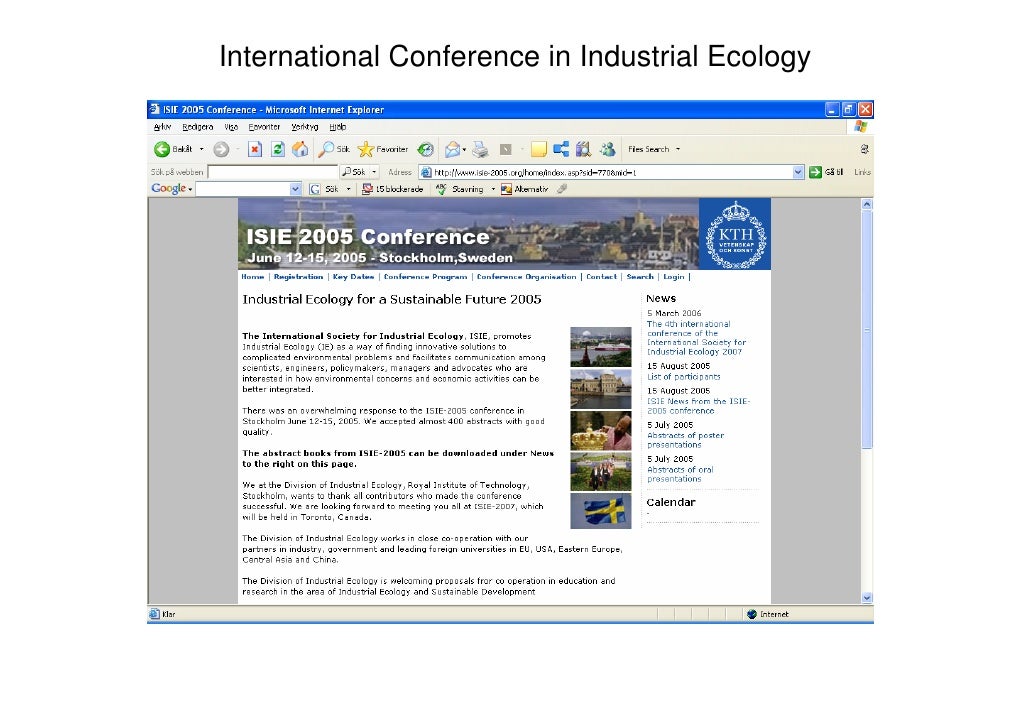Click the scrollbar up arrow
Image resolution: width=1030 pixels, height=728 pixels.
pyautogui.click(x=866, y=204)
